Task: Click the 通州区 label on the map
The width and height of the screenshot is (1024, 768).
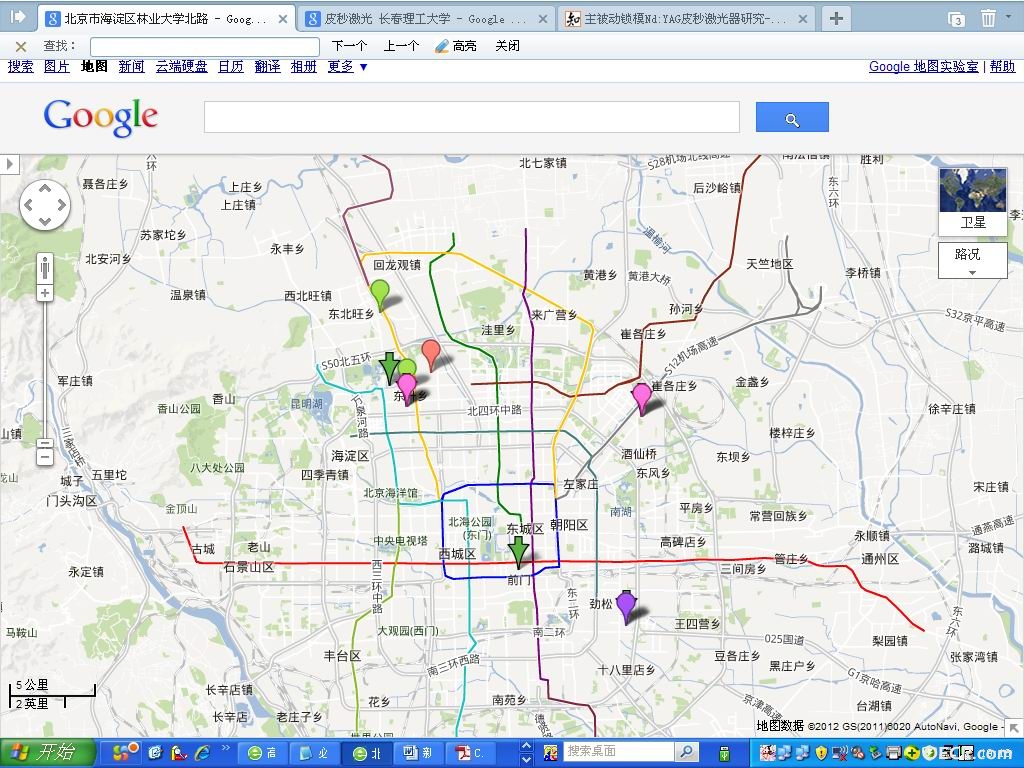Action: click(880, 559)
